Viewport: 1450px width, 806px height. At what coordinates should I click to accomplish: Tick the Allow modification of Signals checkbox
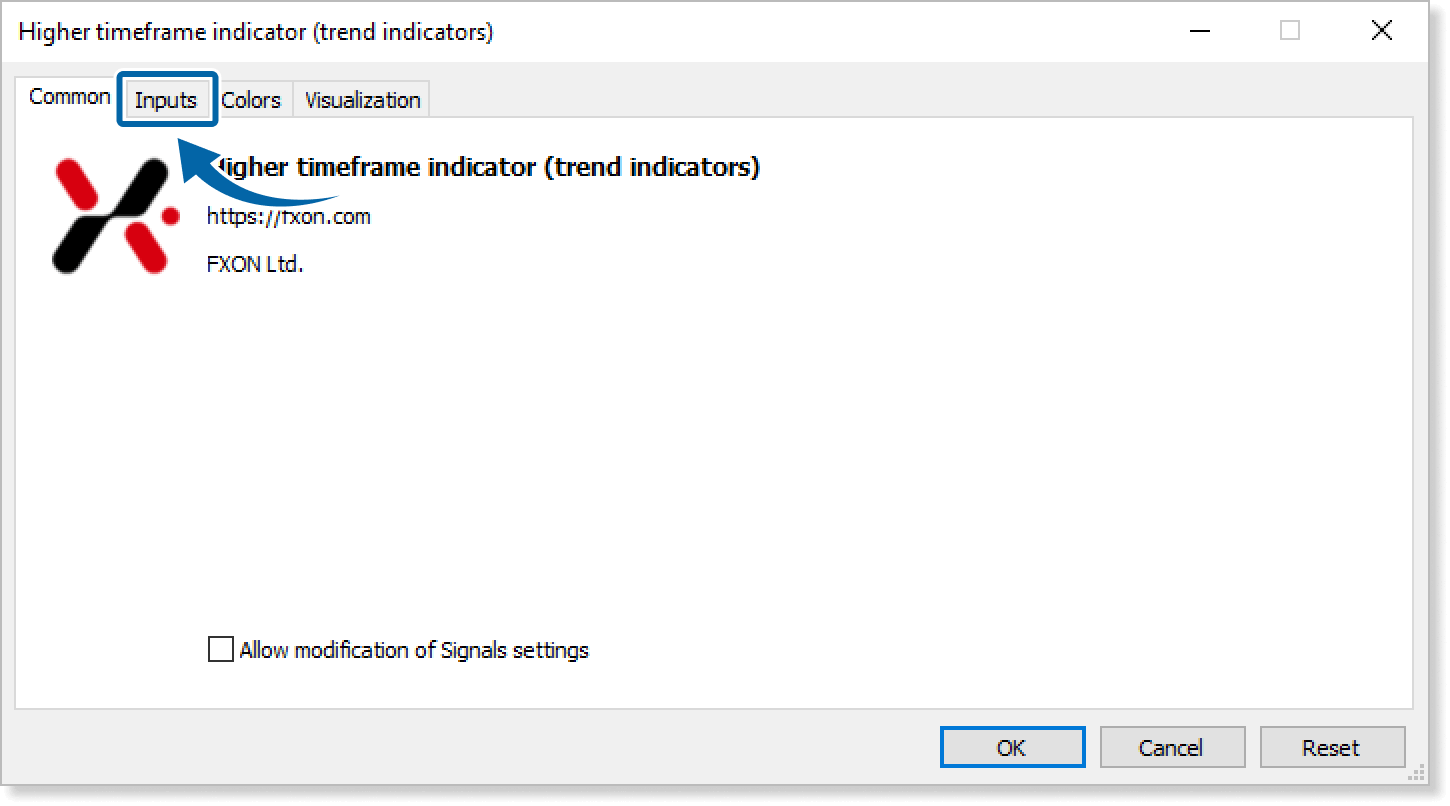220,650
